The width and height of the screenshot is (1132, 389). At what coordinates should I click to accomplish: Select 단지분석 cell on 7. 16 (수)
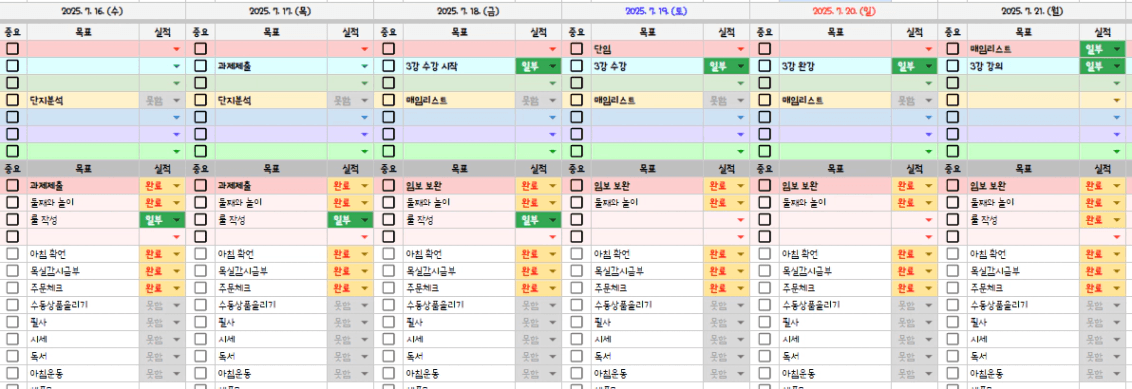point(83,100)
